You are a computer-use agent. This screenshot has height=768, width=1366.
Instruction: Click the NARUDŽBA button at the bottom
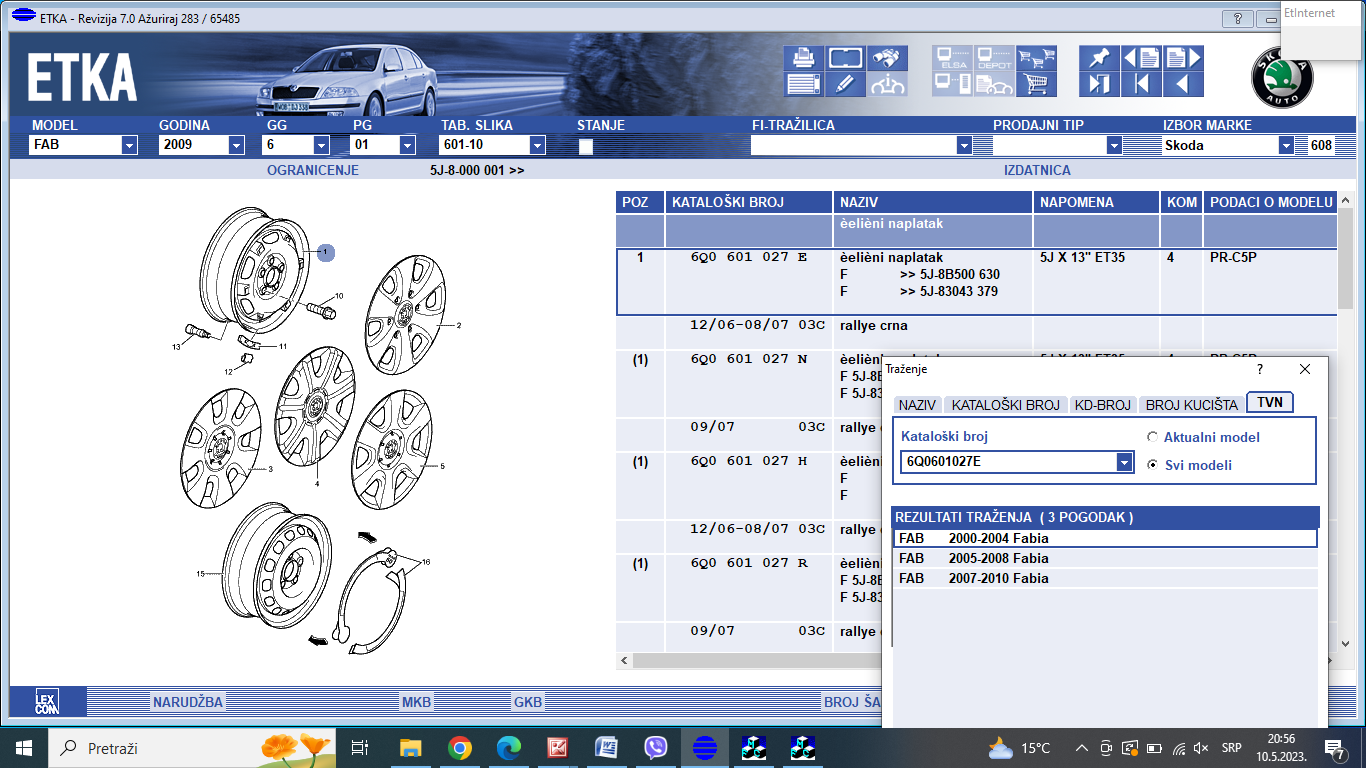(188, 702)
